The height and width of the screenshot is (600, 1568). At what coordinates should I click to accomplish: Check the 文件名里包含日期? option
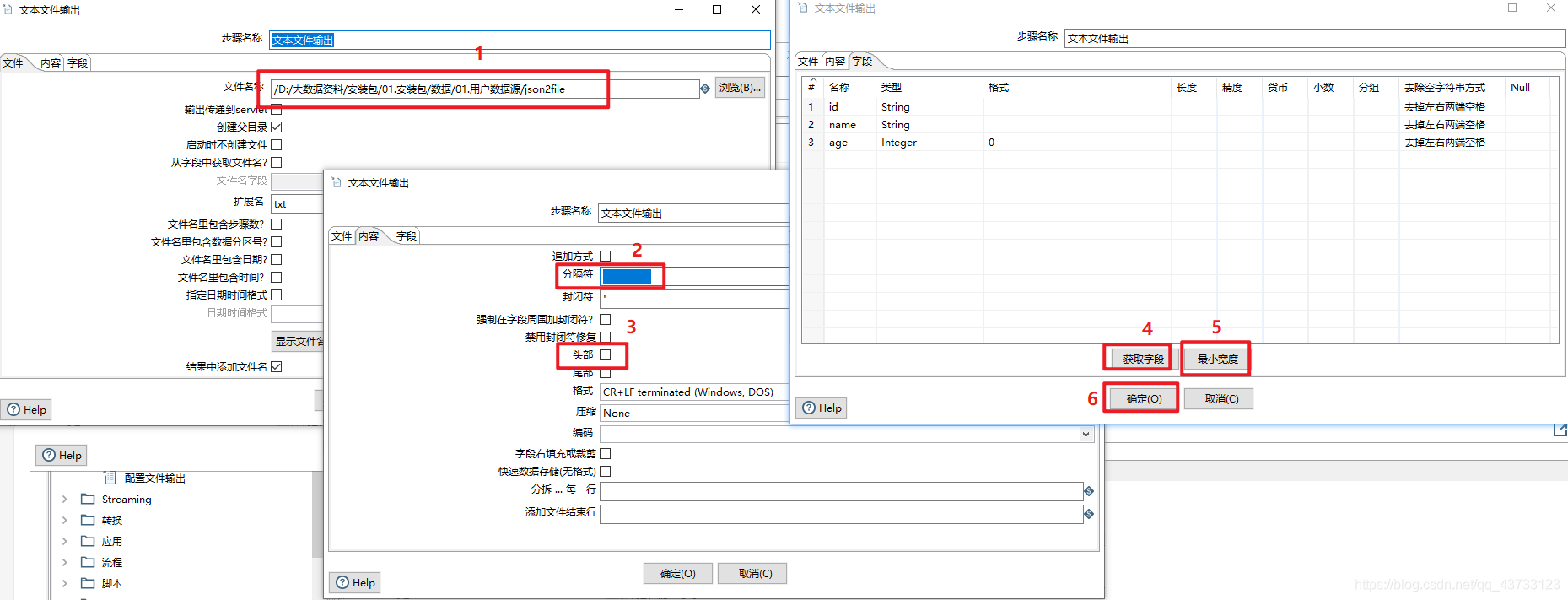click(x=277, y=259)
